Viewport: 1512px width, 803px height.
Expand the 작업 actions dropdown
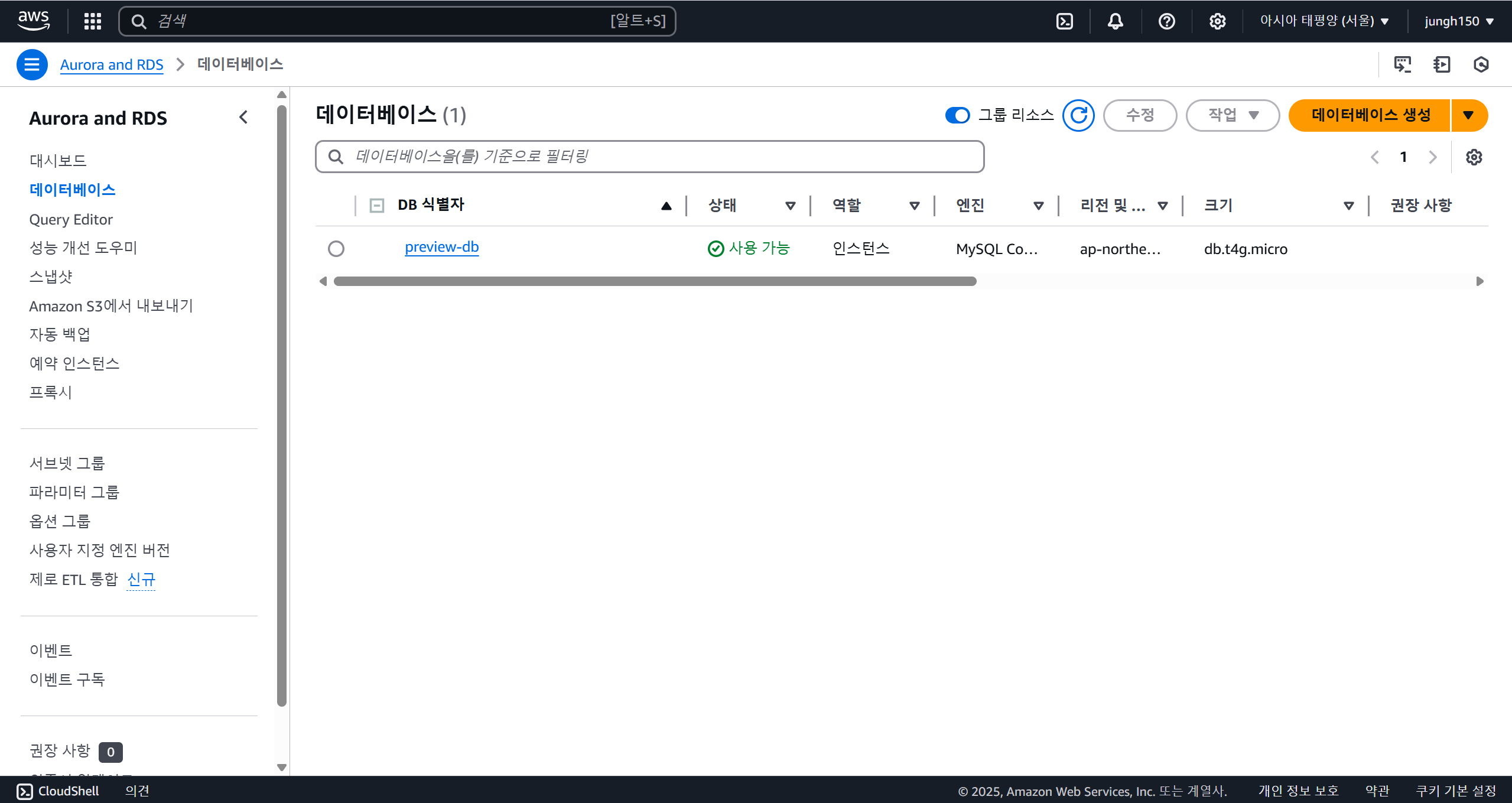point(1233,115)
